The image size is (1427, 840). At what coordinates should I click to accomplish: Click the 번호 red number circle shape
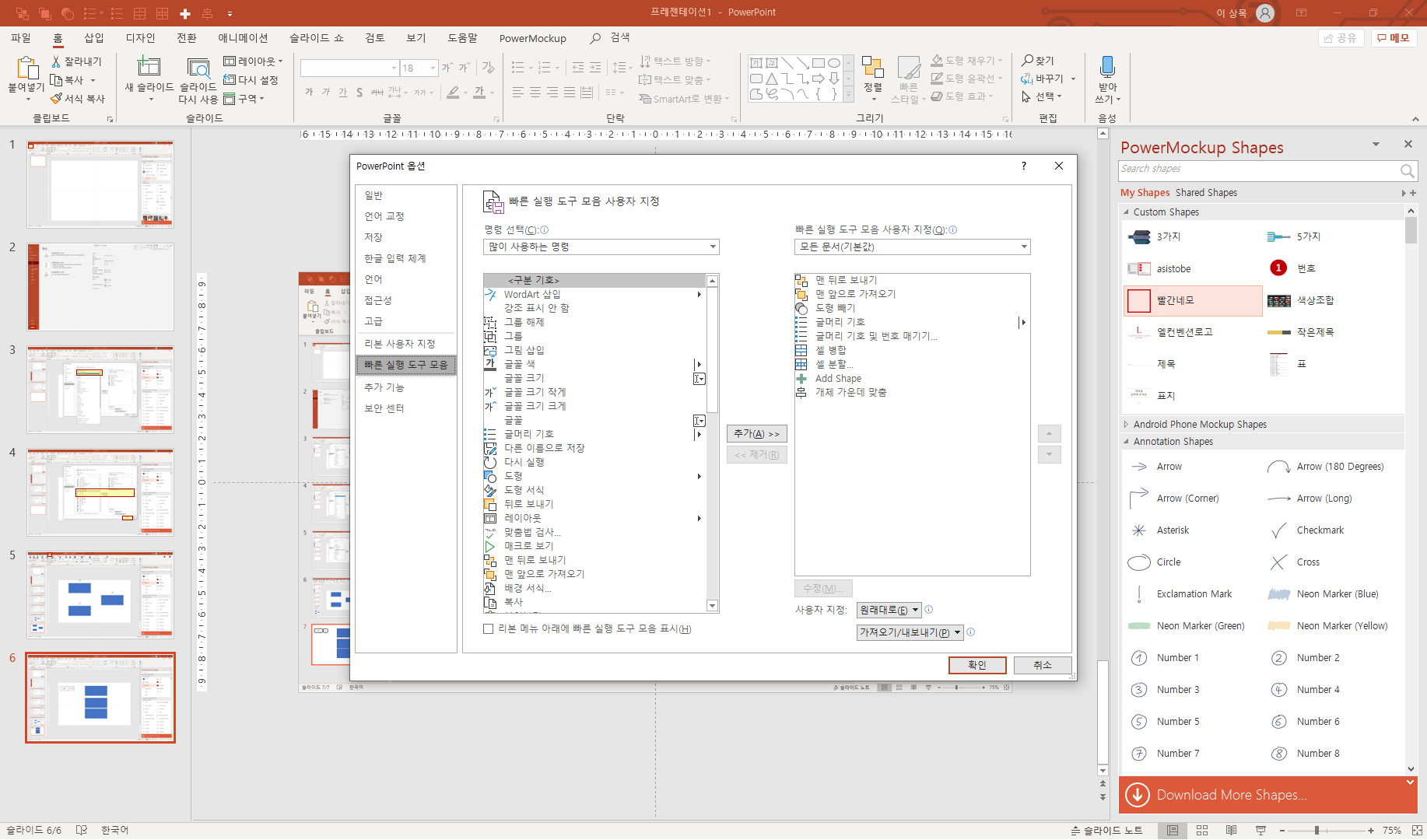point(1278,268)
